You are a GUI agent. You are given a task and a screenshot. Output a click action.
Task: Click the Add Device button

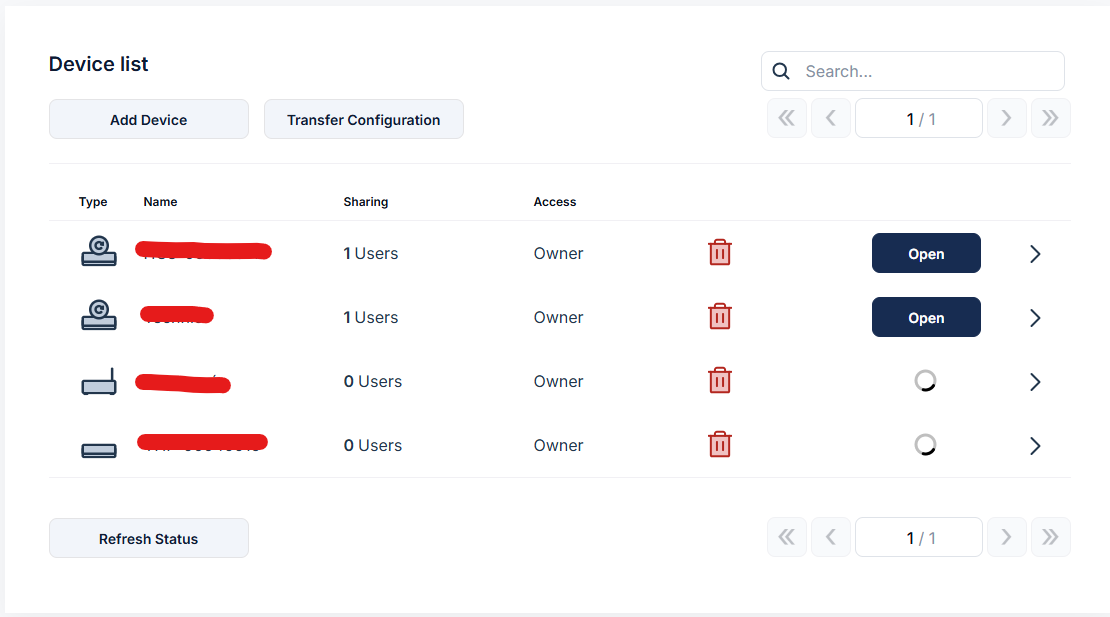click(149, 120)
